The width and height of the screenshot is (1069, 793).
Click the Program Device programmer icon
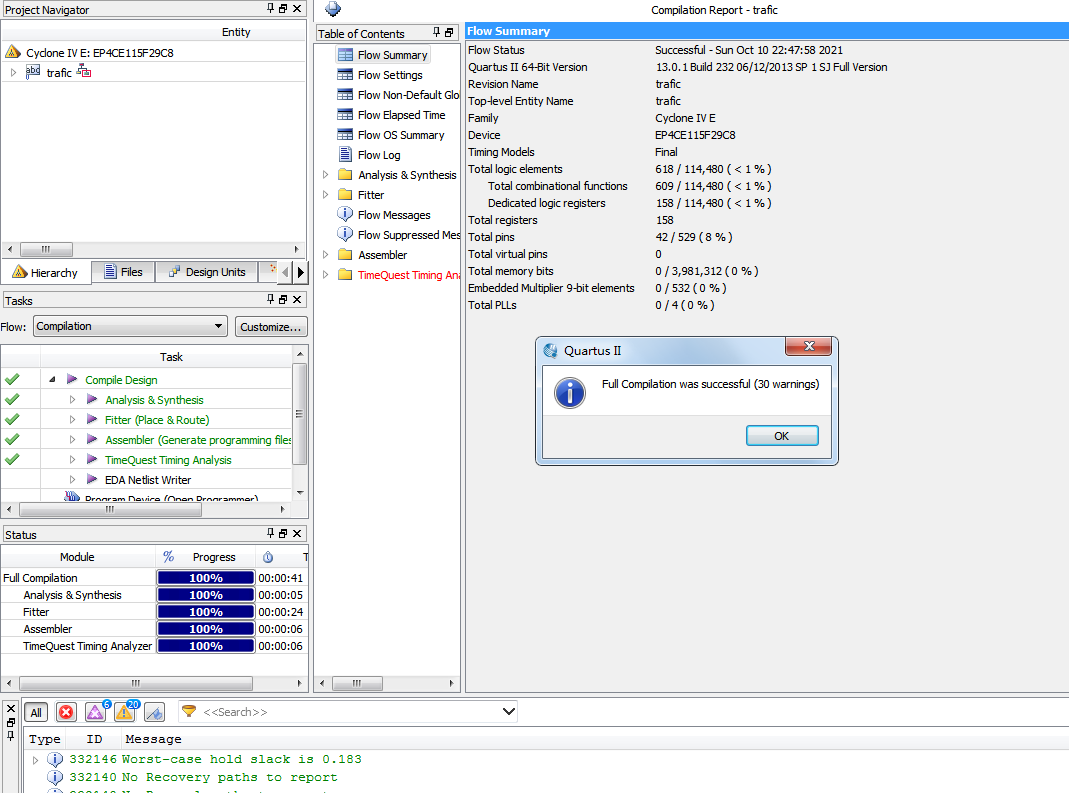point(72,497)
